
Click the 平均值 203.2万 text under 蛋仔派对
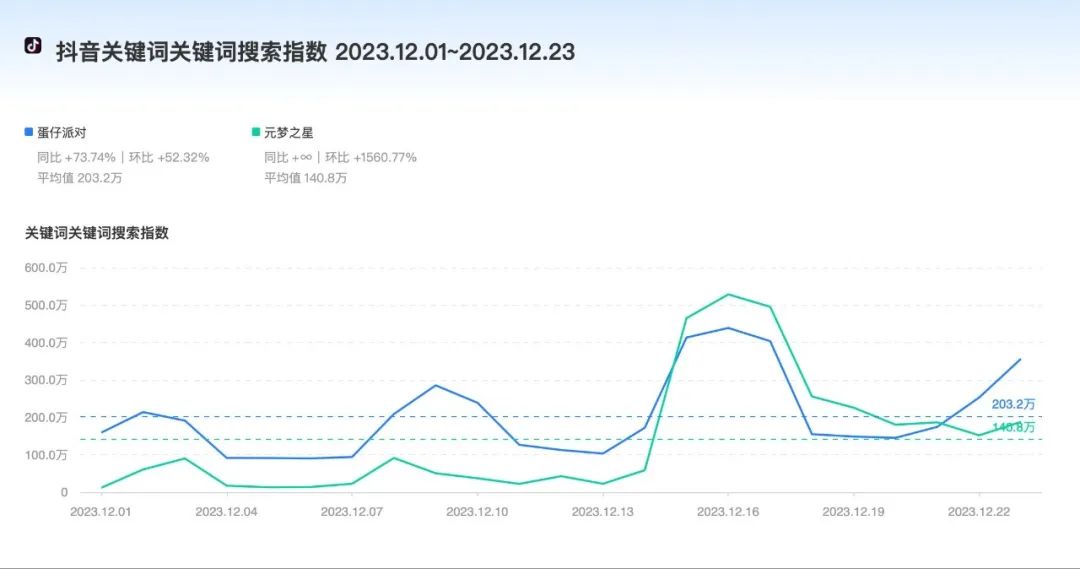pyautogui.click(x=78, y=178)
